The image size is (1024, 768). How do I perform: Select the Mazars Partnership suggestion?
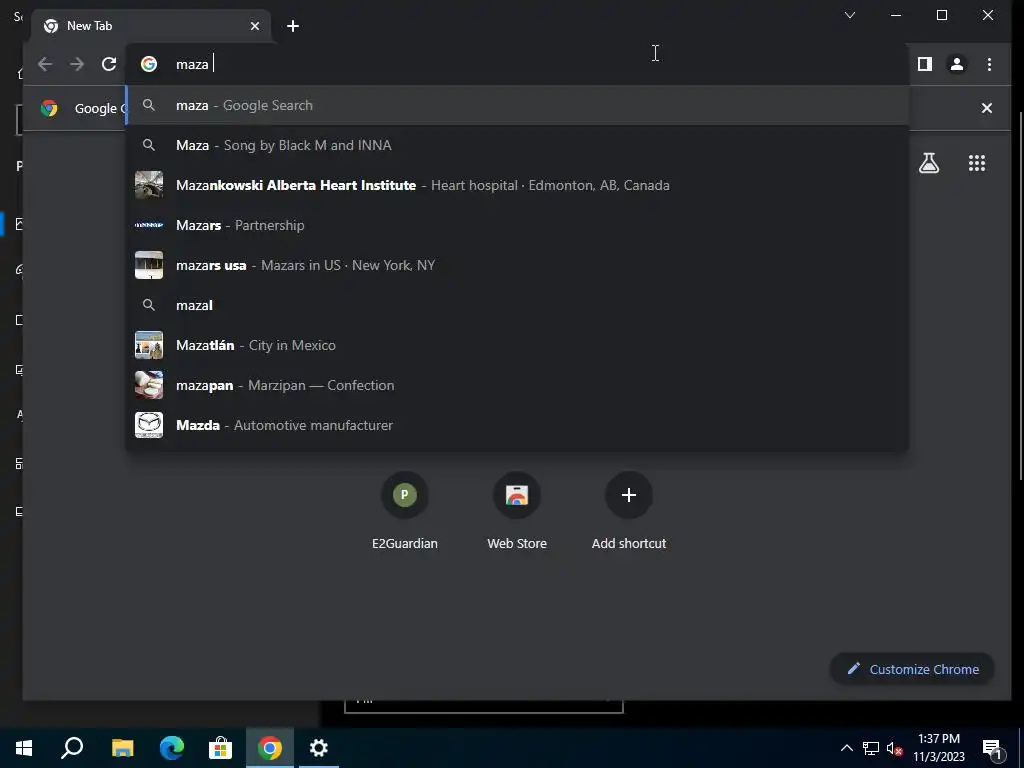(x=517, y=225)
